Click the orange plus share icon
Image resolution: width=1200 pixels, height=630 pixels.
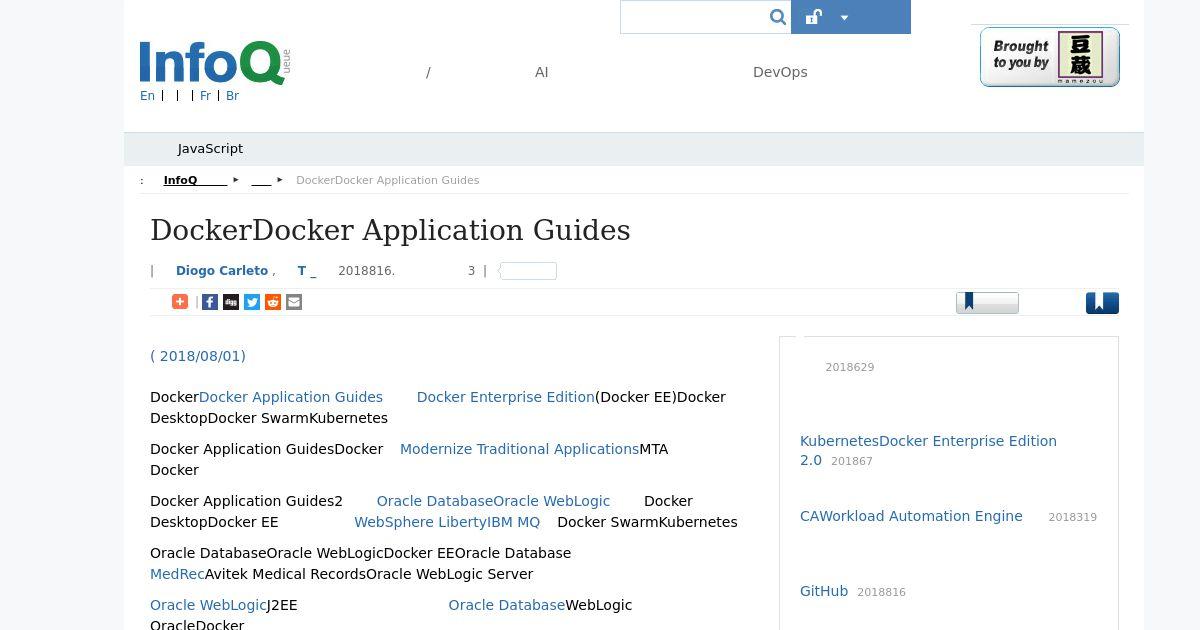pos(180,302)
